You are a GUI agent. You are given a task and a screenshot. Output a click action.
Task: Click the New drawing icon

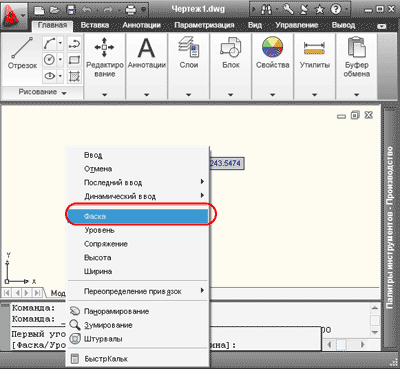point(40,10)
